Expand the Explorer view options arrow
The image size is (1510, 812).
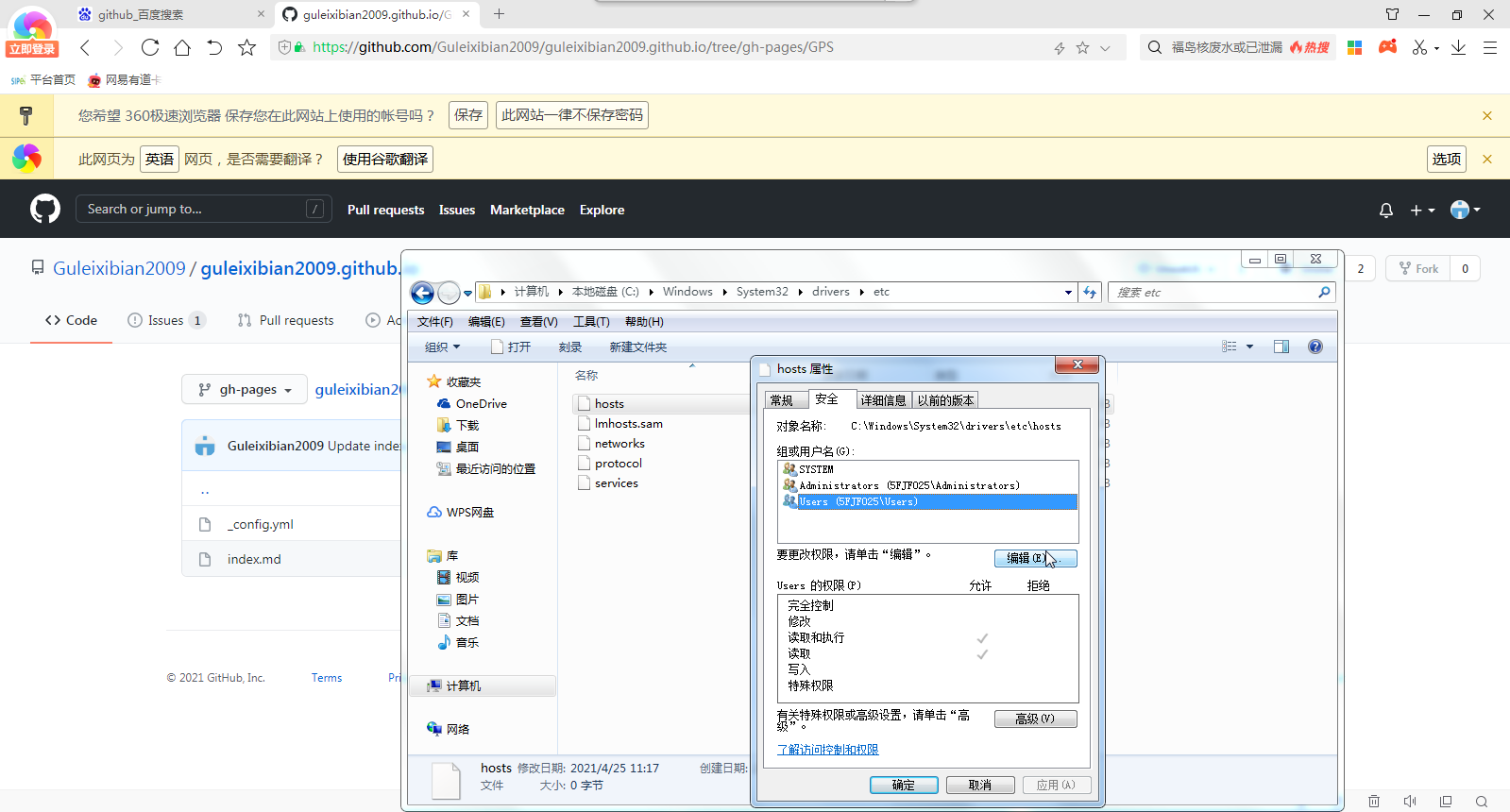(x=1249, y=347)
